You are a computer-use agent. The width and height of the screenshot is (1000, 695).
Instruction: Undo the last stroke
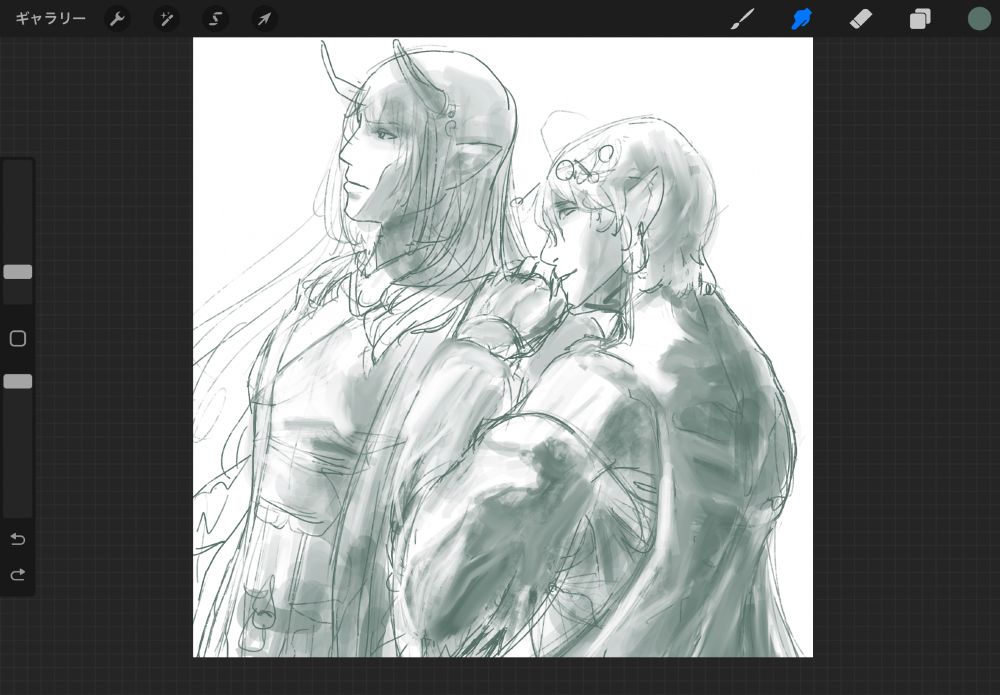click(x=18, y=539)
